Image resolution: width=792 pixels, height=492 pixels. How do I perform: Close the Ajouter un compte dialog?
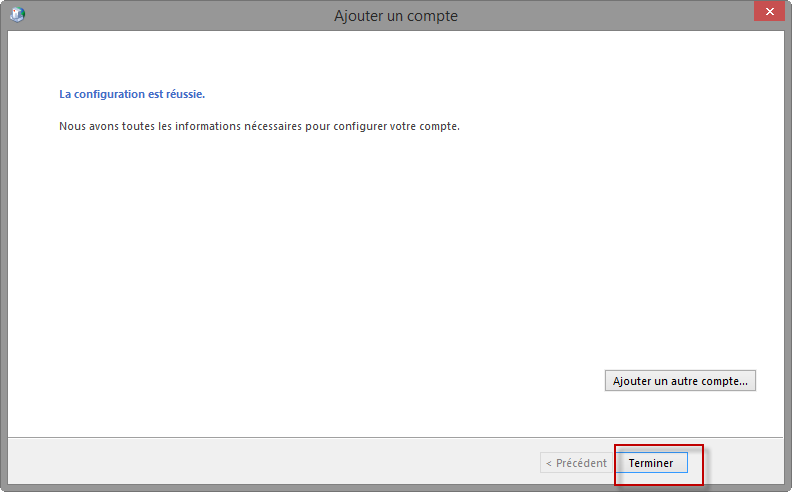[x=768, y=14]
